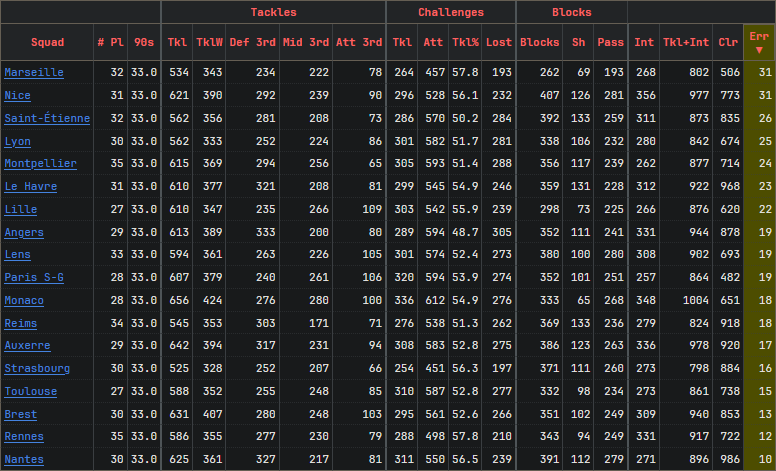Sort by Sh column header
The width and height of the screenshot is (776, 471).
(579, 43)
